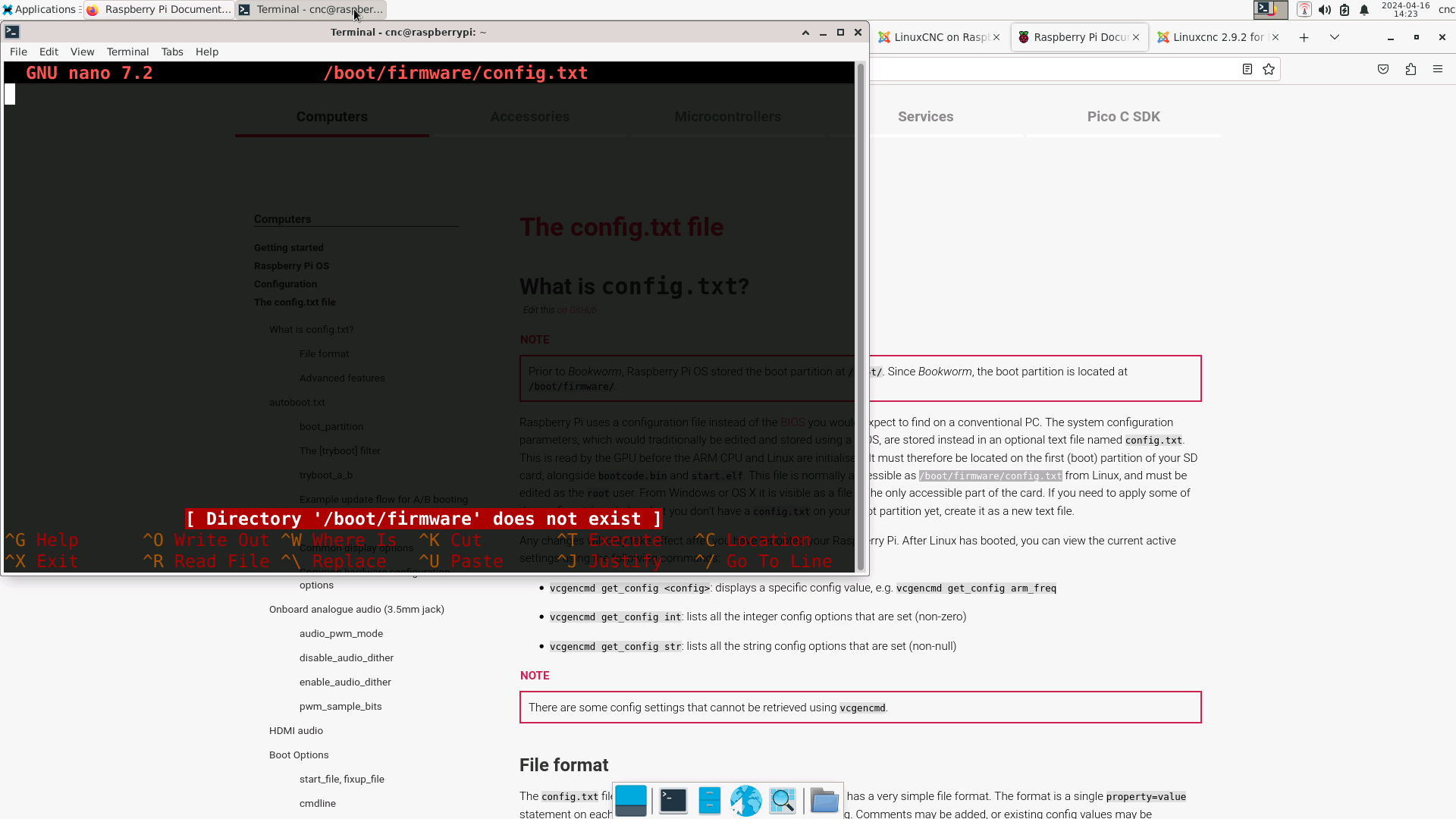Open the Firefox hamburger menu
The image size is (1456, 819).
[1438, 69]
